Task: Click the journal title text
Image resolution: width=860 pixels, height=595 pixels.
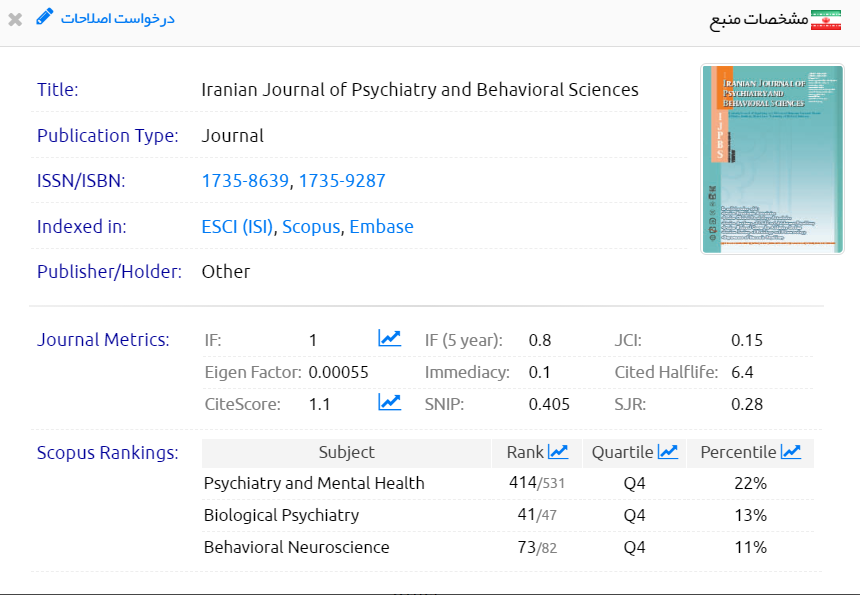Action: tap(419, 89)
